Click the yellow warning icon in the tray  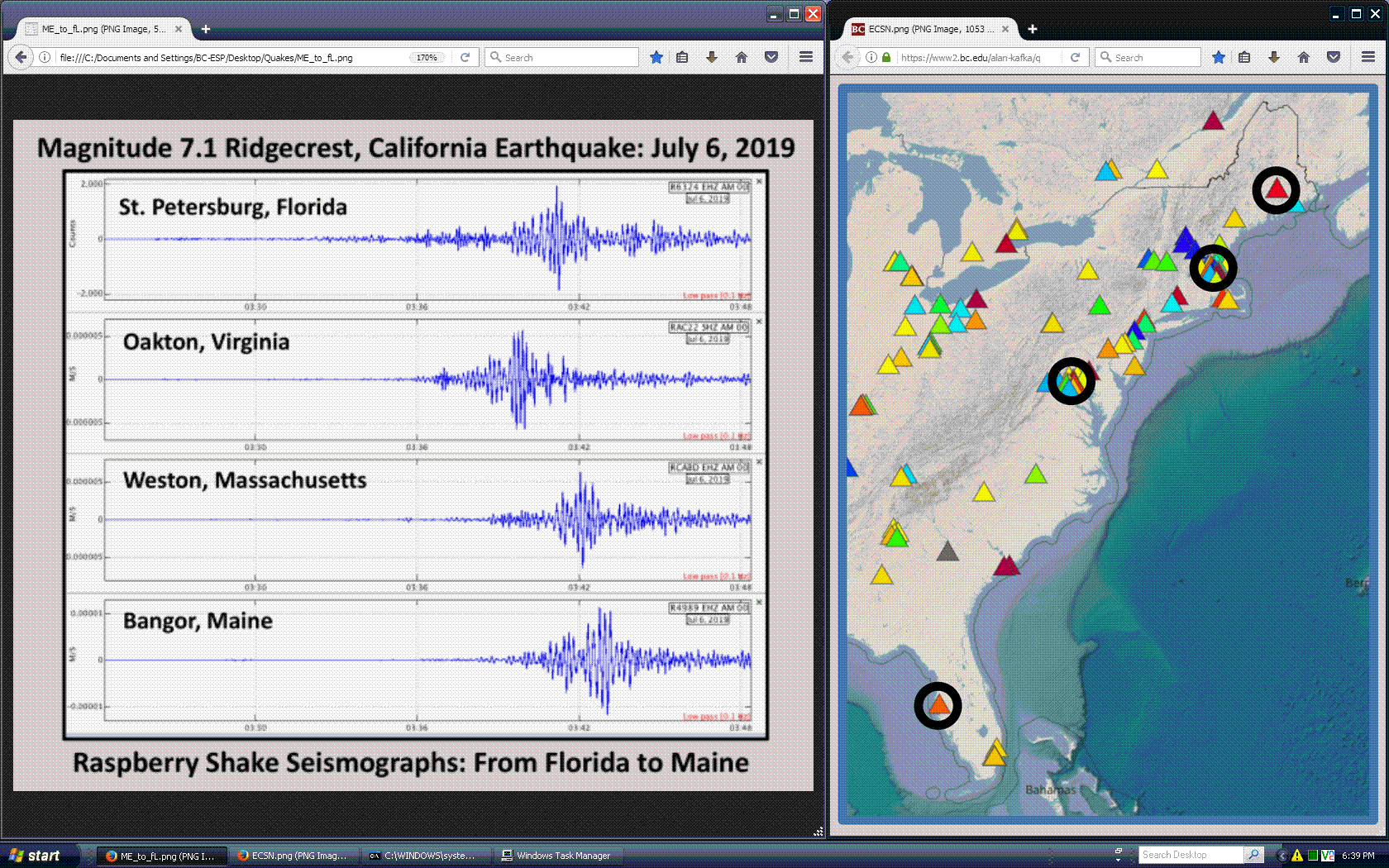click(1298, 854)
